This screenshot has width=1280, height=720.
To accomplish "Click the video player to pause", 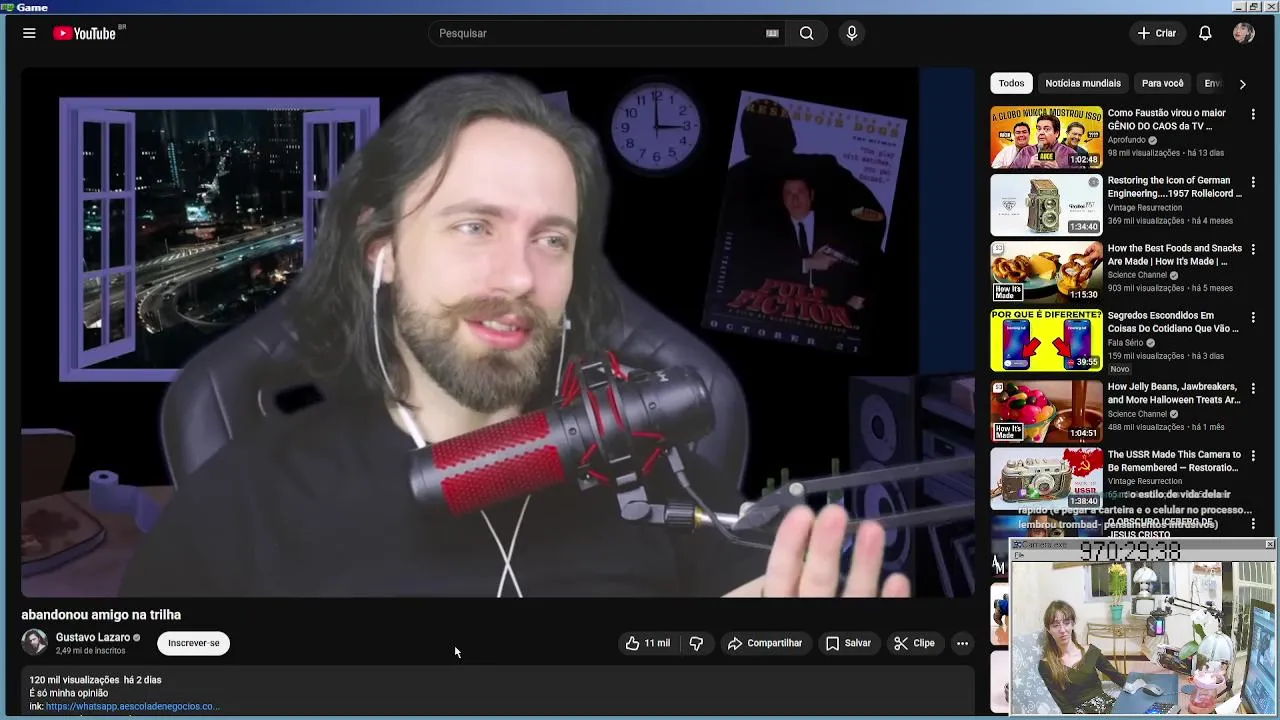I will click(498, 332).
